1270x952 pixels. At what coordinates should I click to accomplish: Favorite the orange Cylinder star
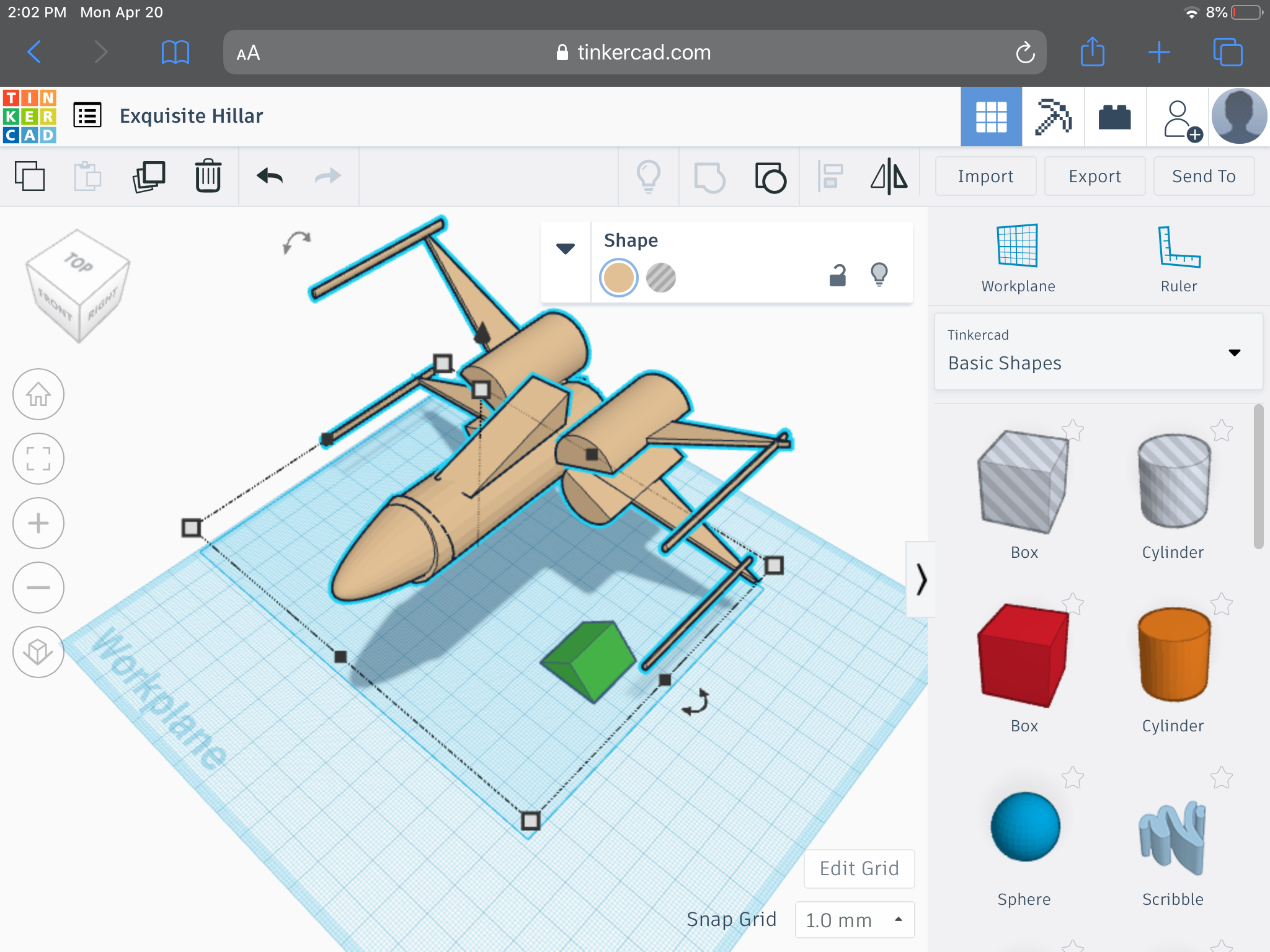1221,604
